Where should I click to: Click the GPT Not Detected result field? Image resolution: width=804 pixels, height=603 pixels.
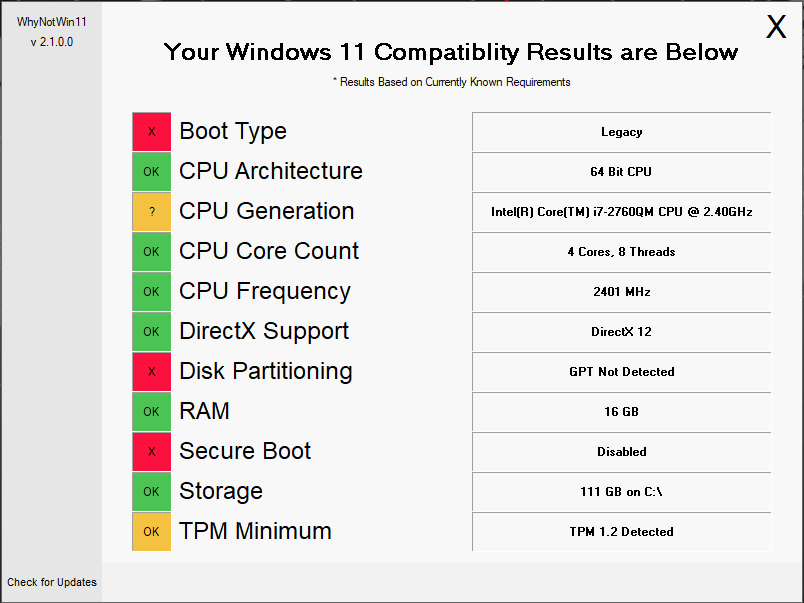(621, 372)
